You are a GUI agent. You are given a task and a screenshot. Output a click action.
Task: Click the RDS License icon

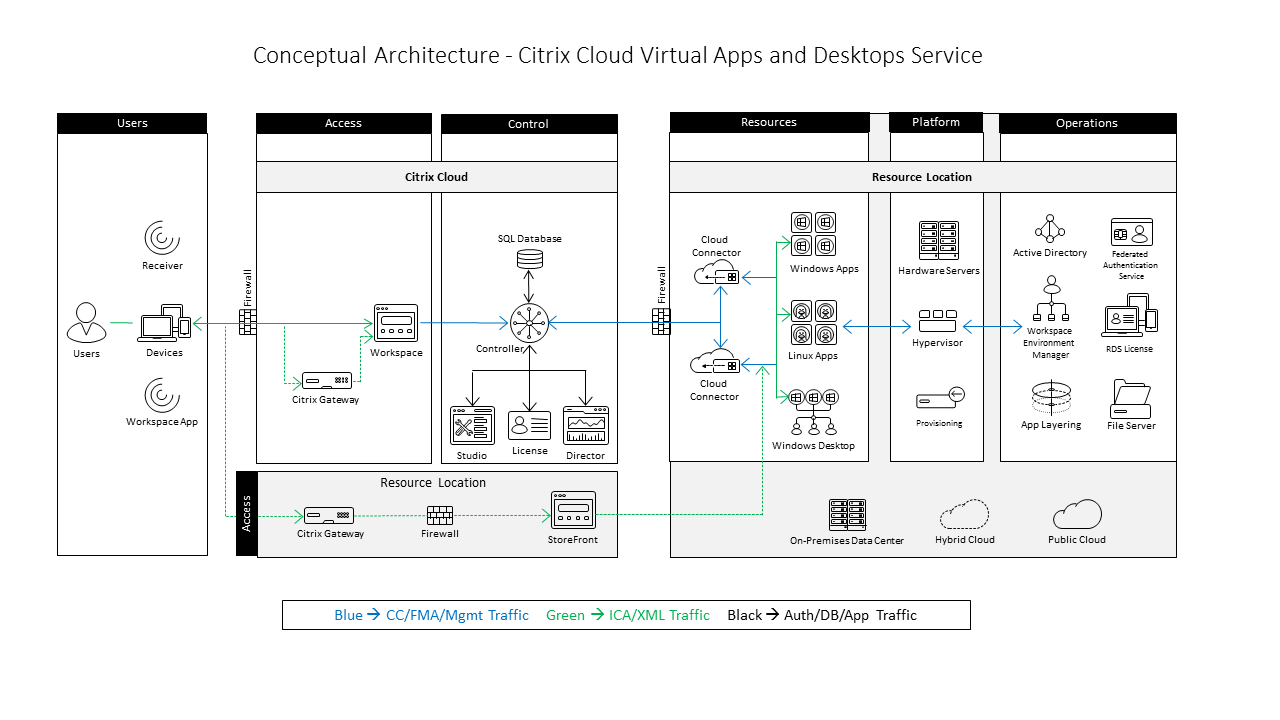pyautogui.click(x=1130, y=317)
